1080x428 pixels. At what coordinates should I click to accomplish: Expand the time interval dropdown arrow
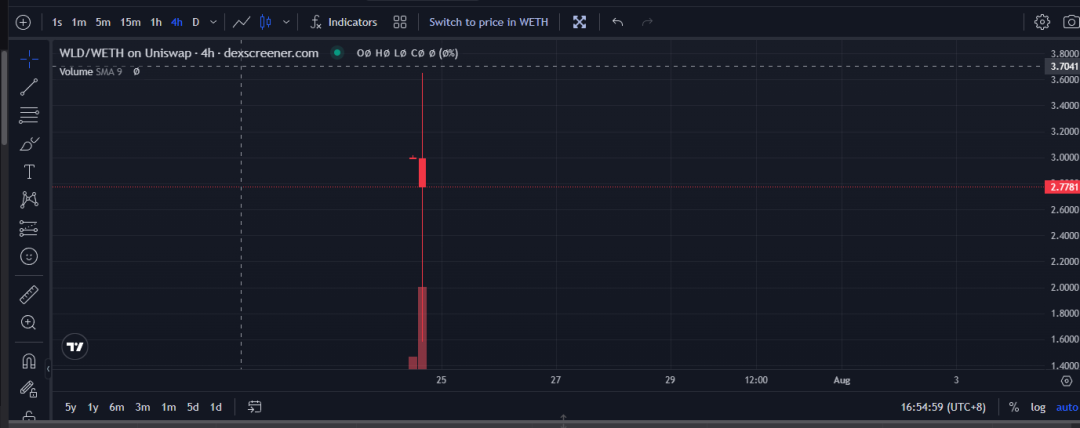click(x=213, y=22)
